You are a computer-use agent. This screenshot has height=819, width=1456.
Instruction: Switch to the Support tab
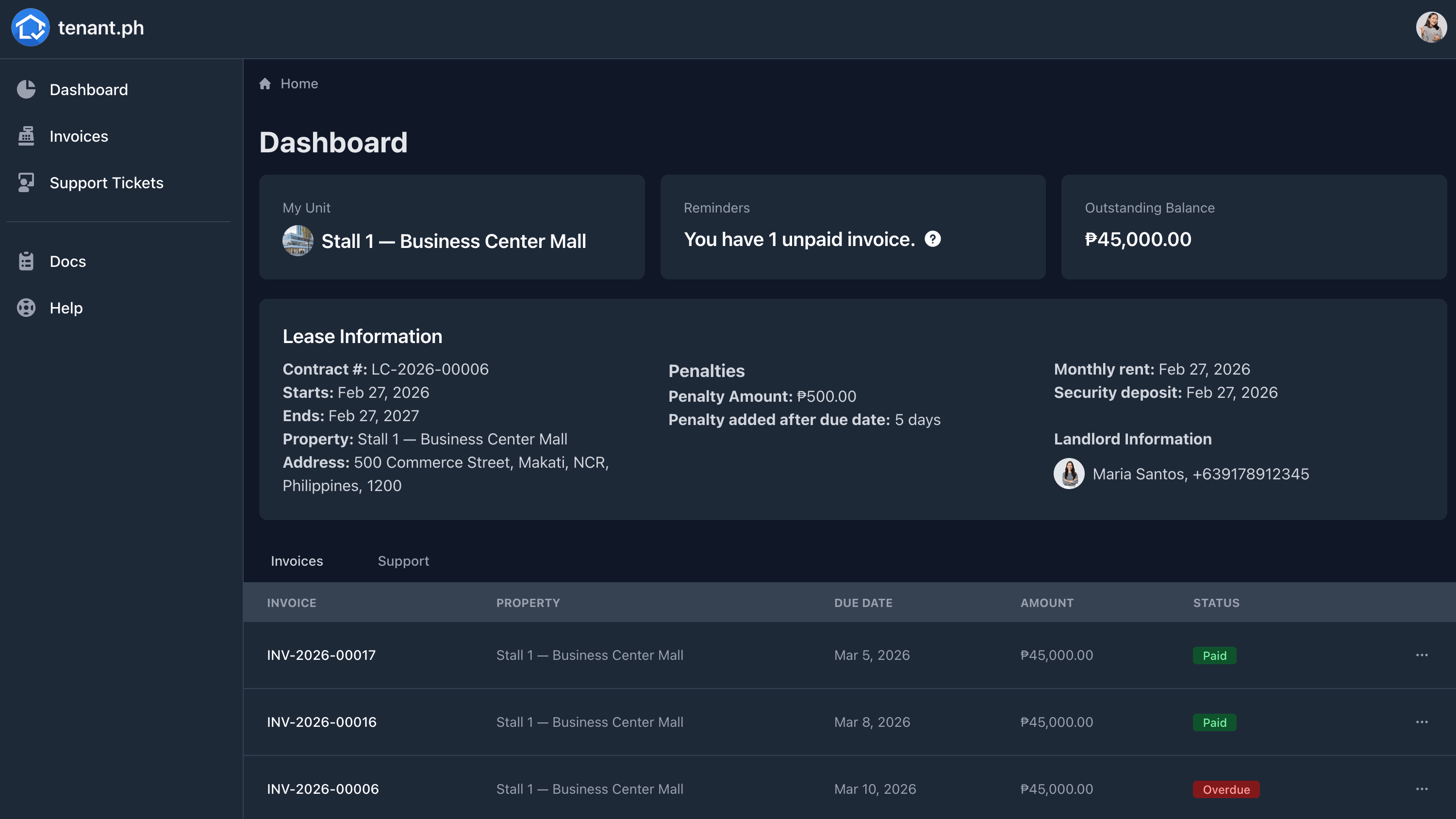click(x=403, y=561)
